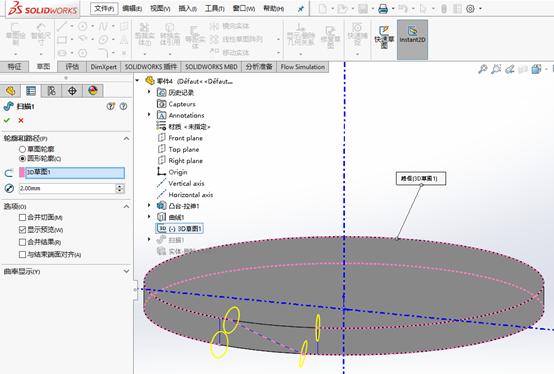Open the ConfigurationManager tab icon
The height and width of the screenshot is (374, 554).
(x=51, y=91)
